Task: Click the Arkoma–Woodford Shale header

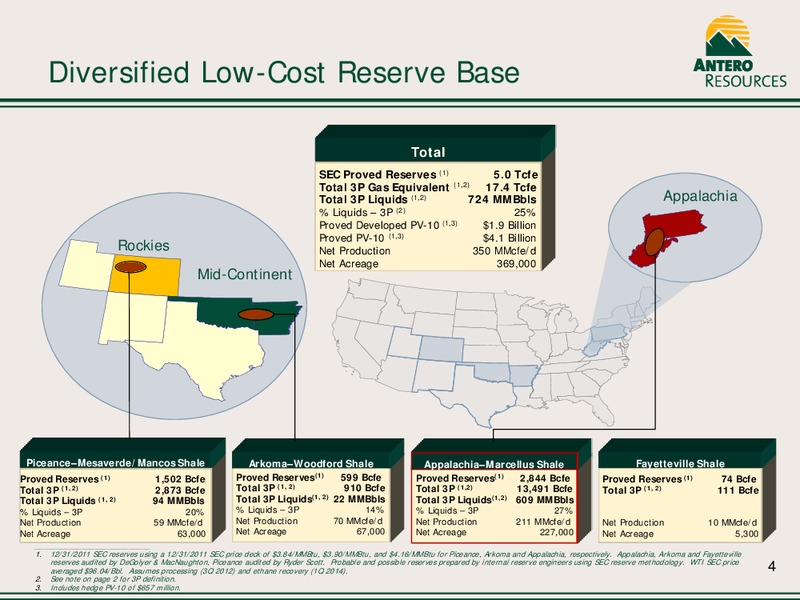Action: (x=311, y=463)
